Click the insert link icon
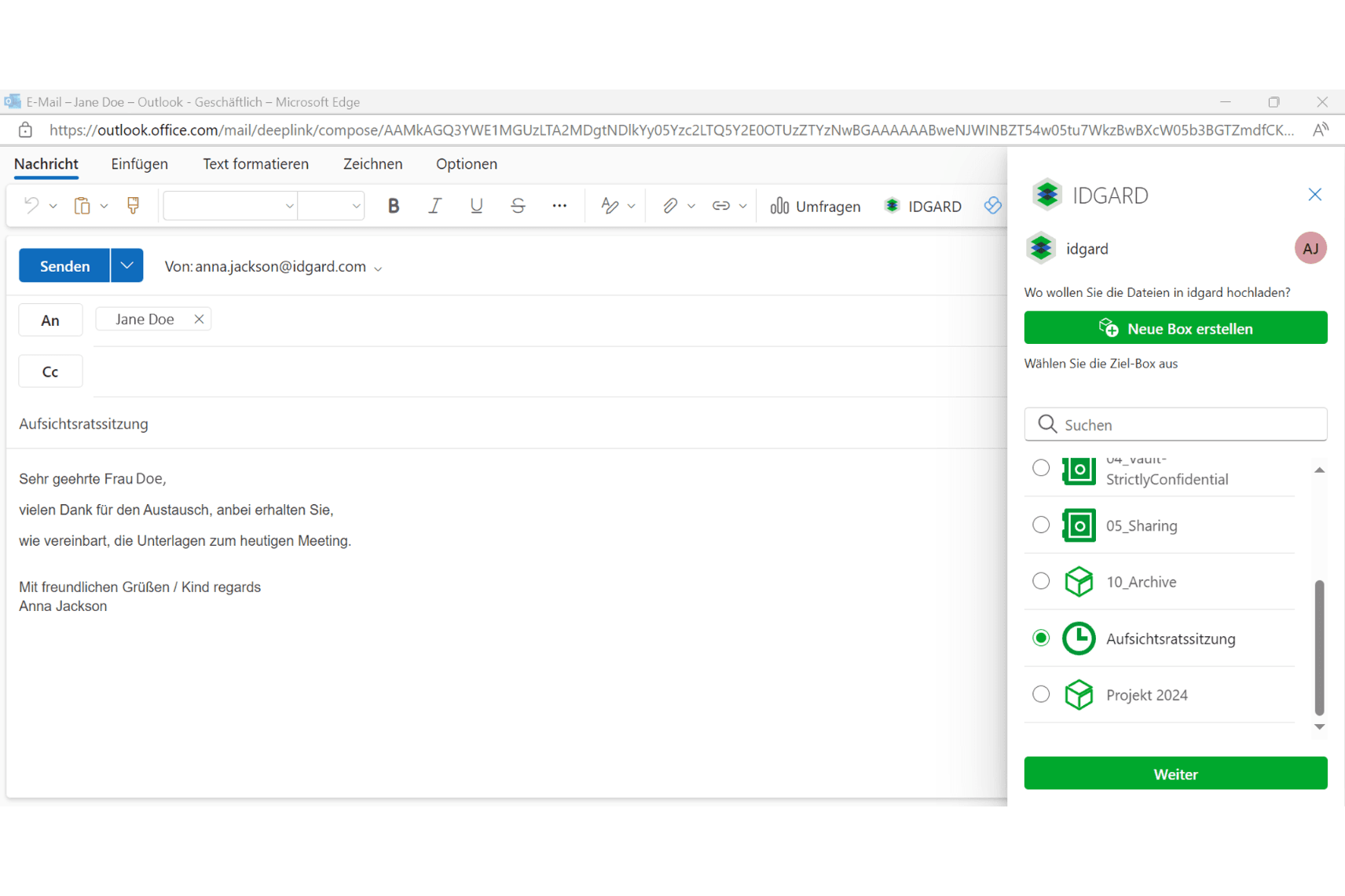Screen dimensions: 1345x896 pos(721,206)
